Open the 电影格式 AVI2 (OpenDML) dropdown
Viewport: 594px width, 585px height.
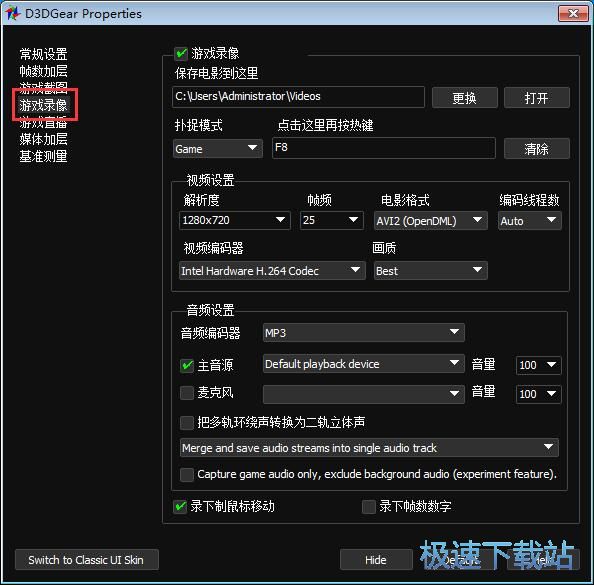(430, 221)
